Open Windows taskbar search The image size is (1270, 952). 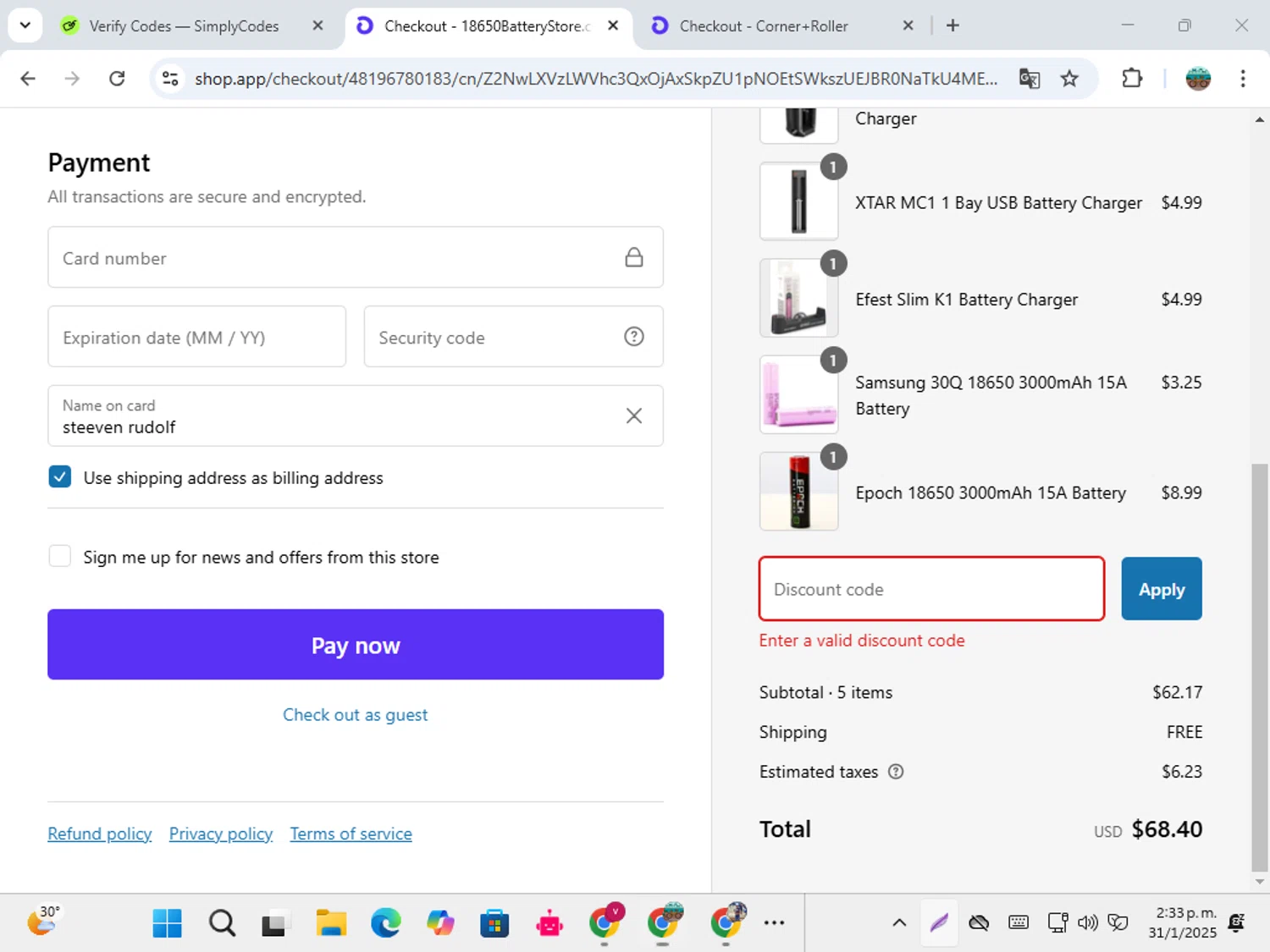pyautogui.click(x=222, y=923)
